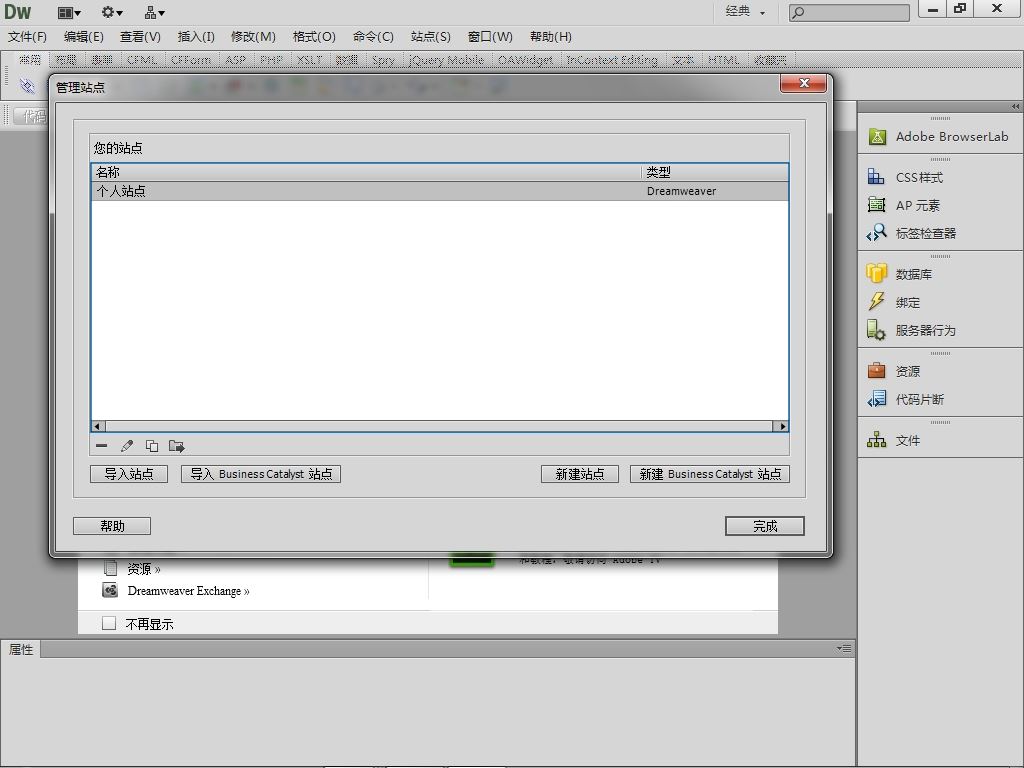Screen dimensions: 1024x768
Task: Switch to the HTML insert tab
Action: [724, 60]
